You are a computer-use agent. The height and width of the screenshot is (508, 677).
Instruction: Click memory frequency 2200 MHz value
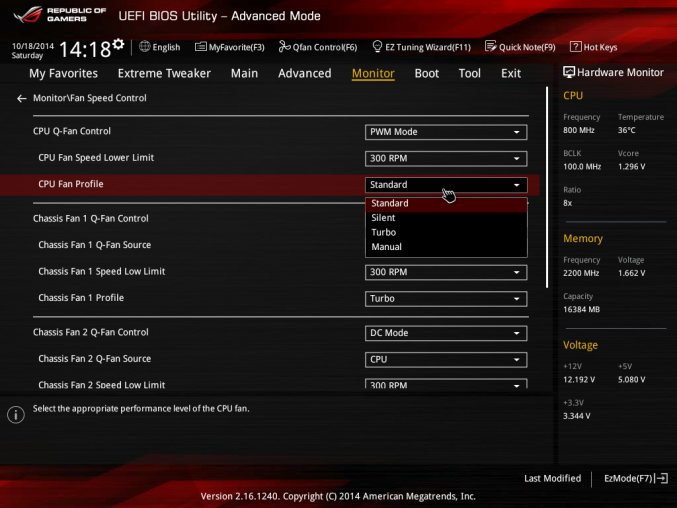tap(581, 273)
